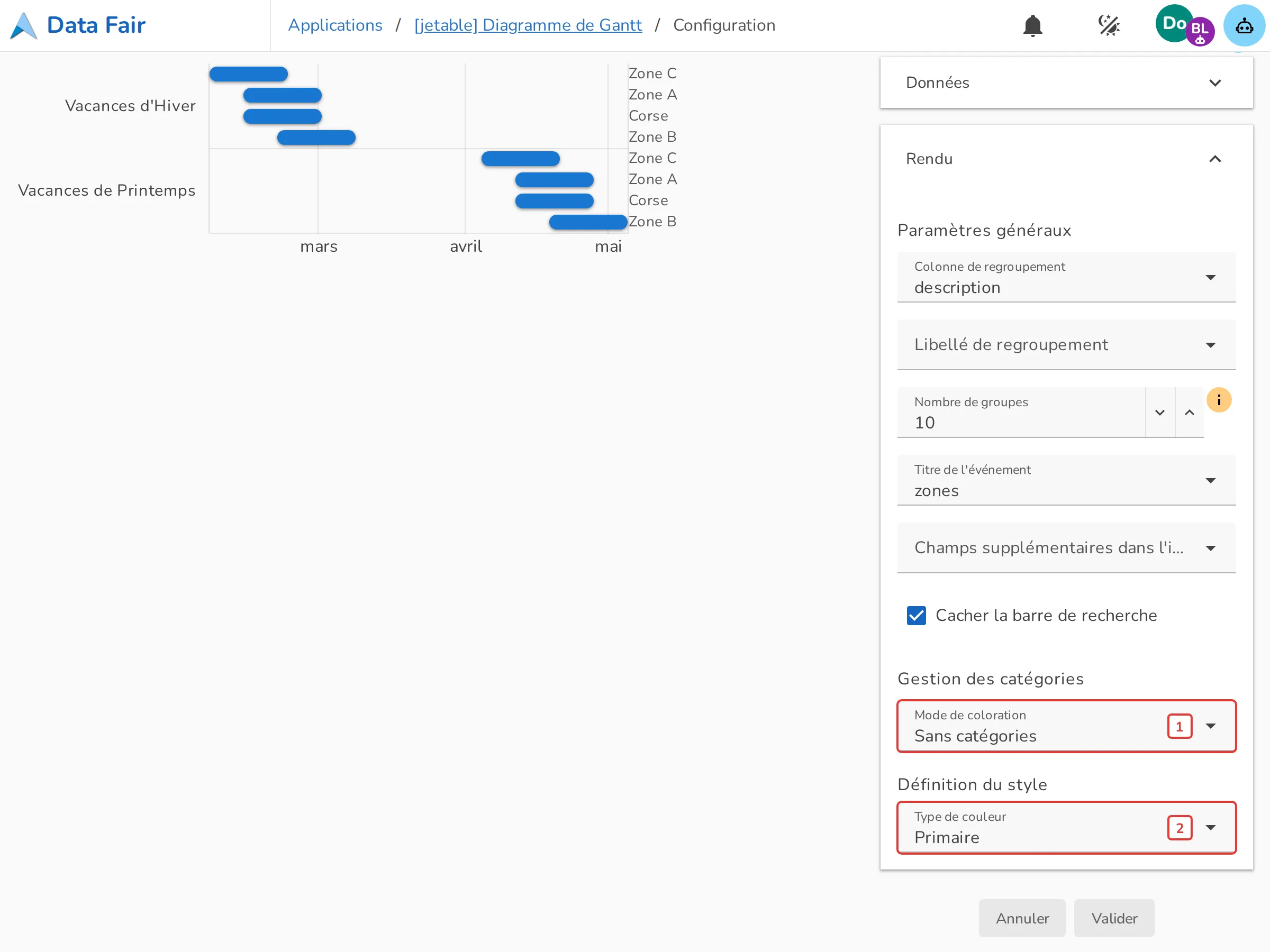
Task: Click the Valider button
Action: click(x=1114, y=918)
